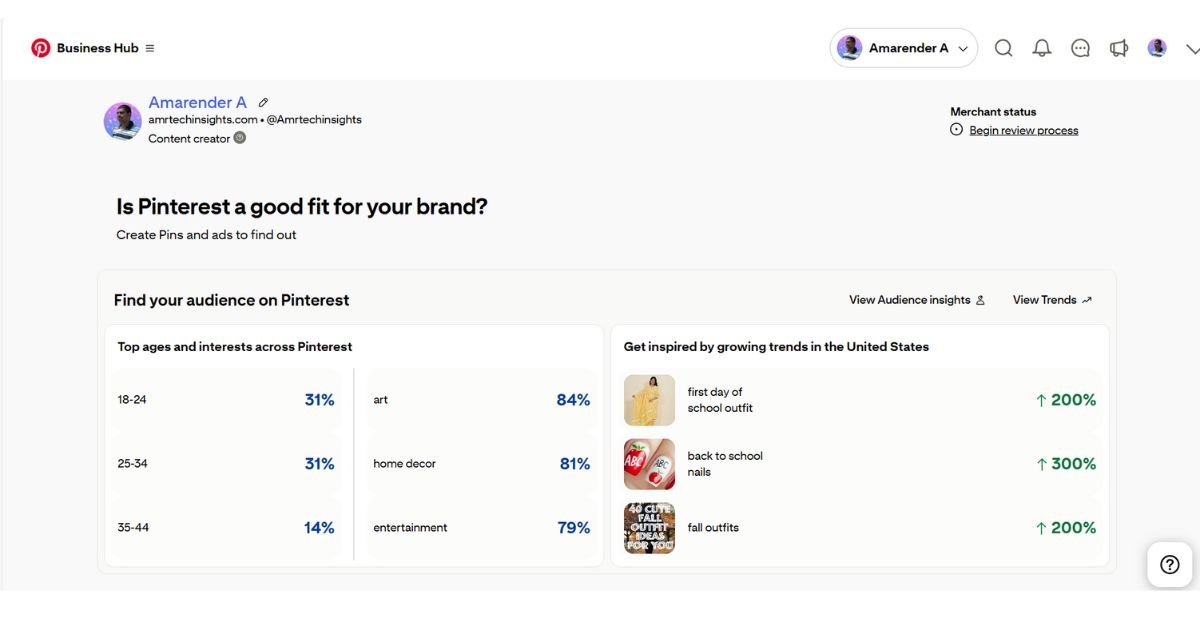Open Pinterest search
Image resolution: width=1200 pixels, height=628 pixels.
coord(1003,47)
